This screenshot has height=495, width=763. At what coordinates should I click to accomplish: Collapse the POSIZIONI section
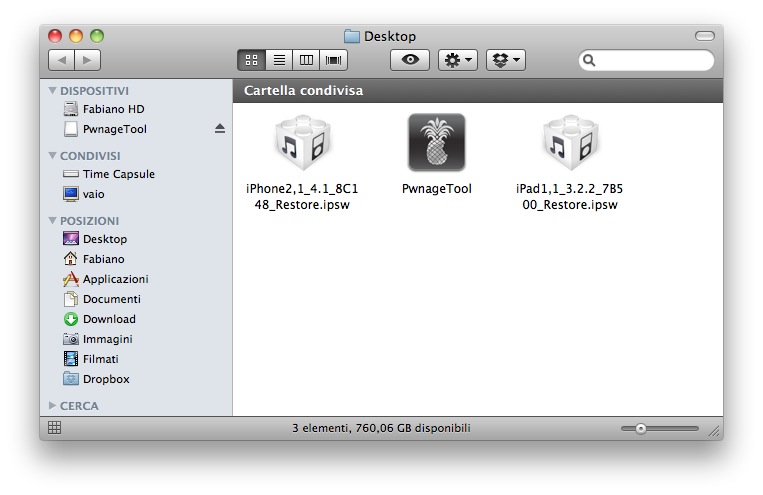pyautogui.click(x=53, y=220)
